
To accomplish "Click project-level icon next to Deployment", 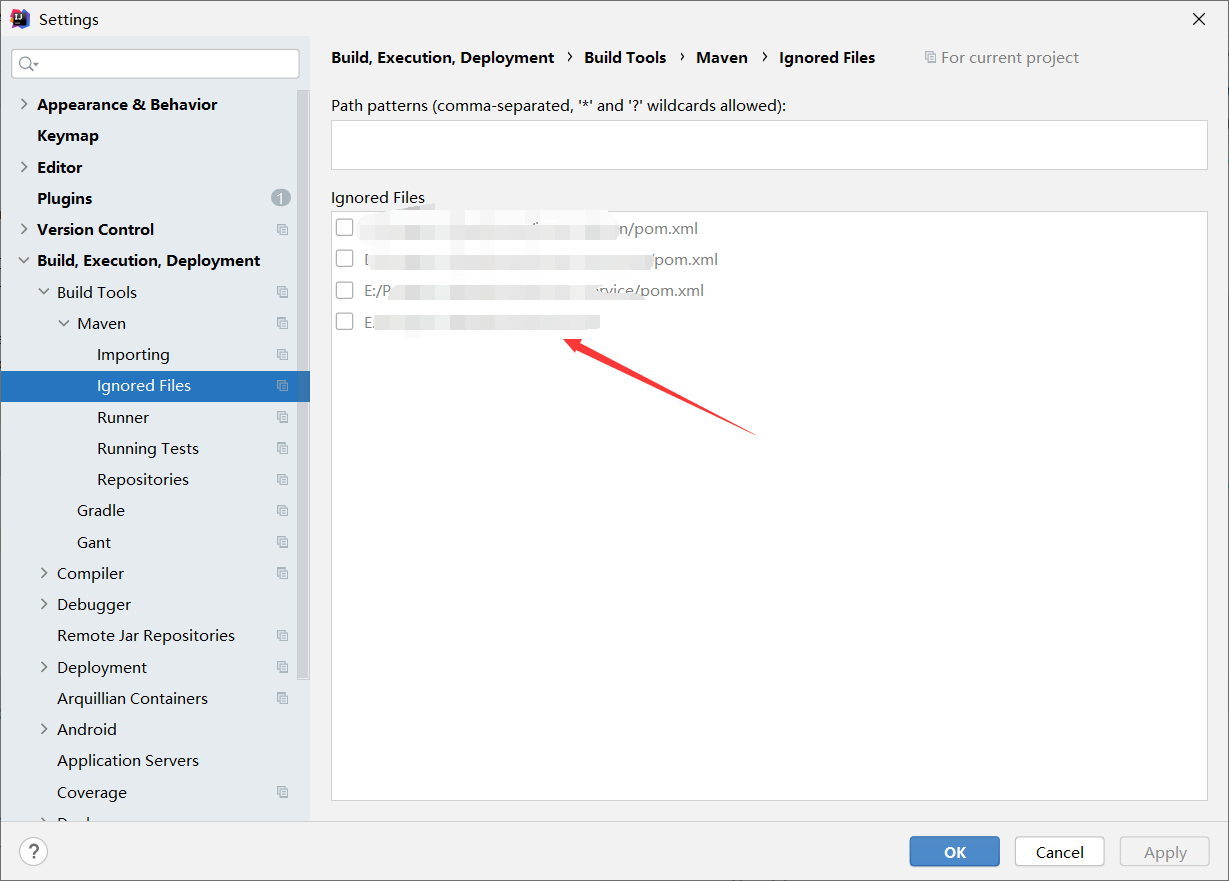I will 282,667.
